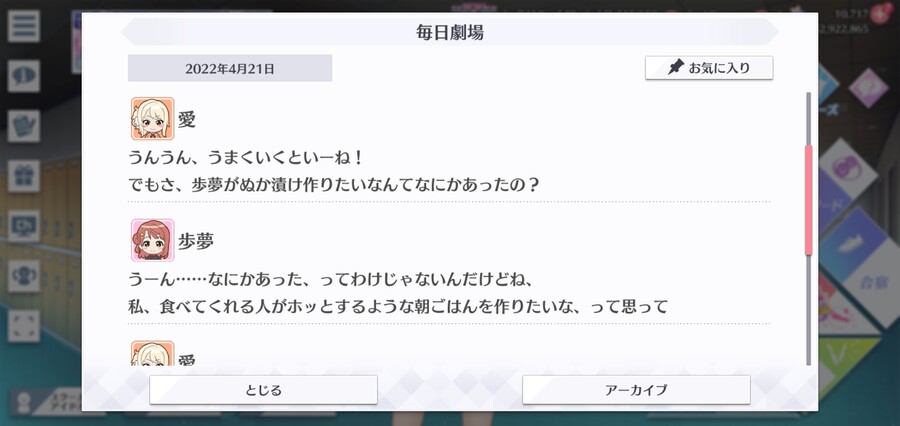
Task: Toggle the fullscreen corner-brackets icon
Action: click(24, 326)
